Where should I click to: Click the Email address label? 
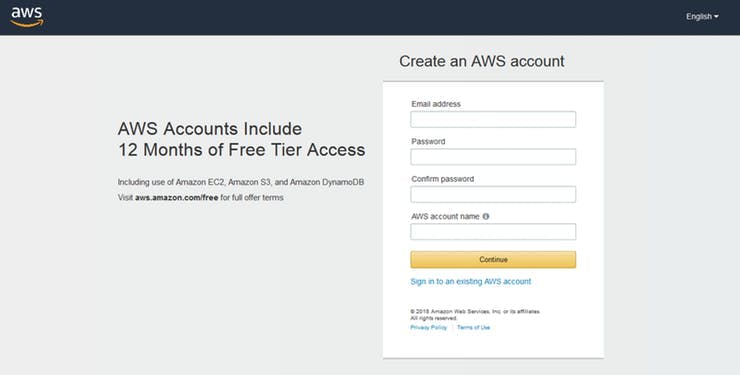click(x=436, y=104)
